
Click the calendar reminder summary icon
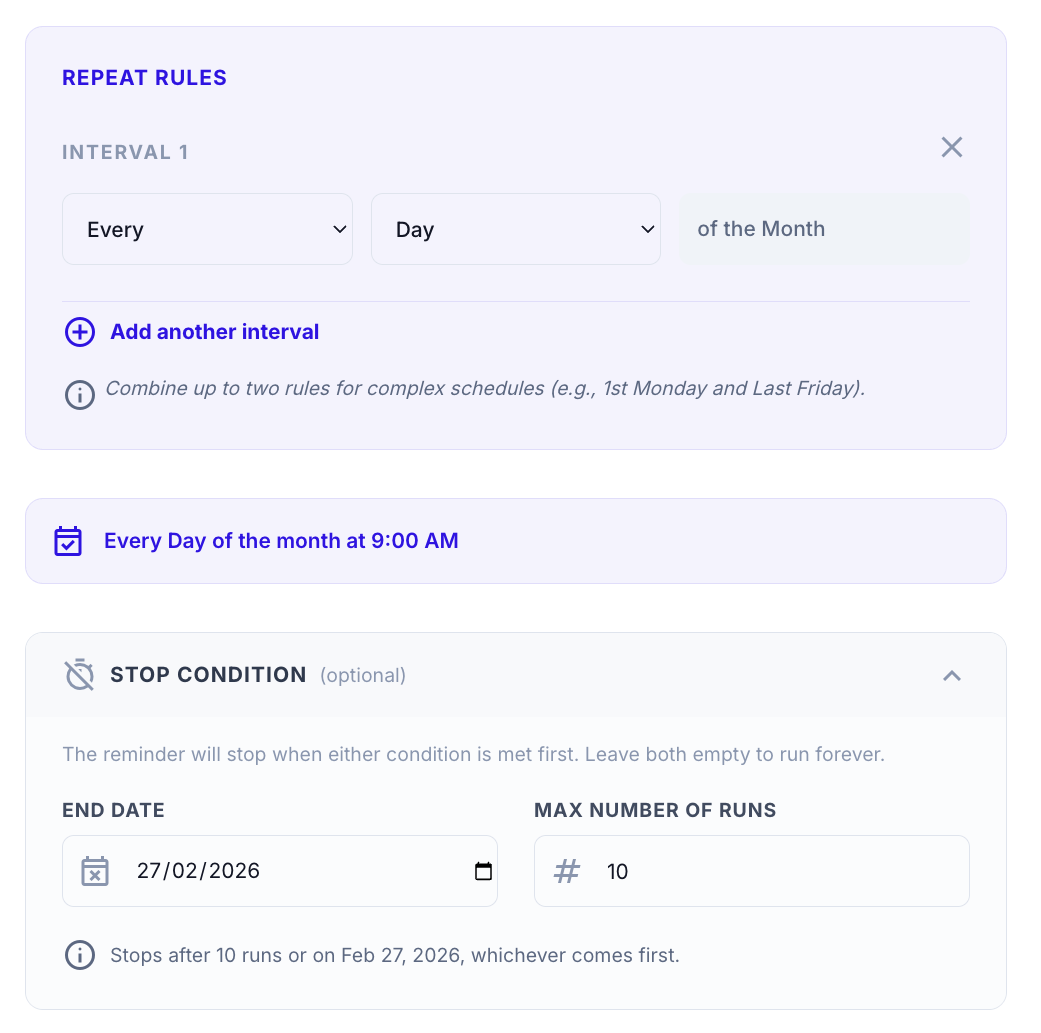(69, 540)
